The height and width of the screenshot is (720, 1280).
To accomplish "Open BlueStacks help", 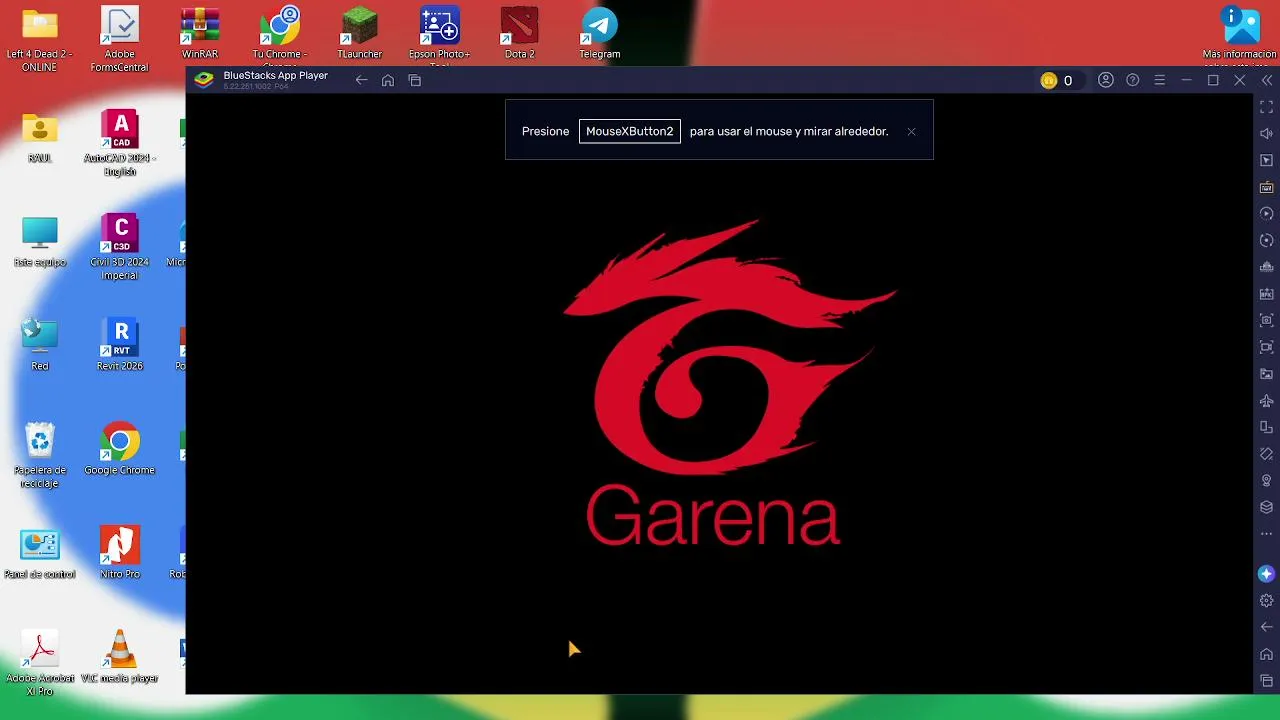I will pyautogui.click(x=1133, y=80).
